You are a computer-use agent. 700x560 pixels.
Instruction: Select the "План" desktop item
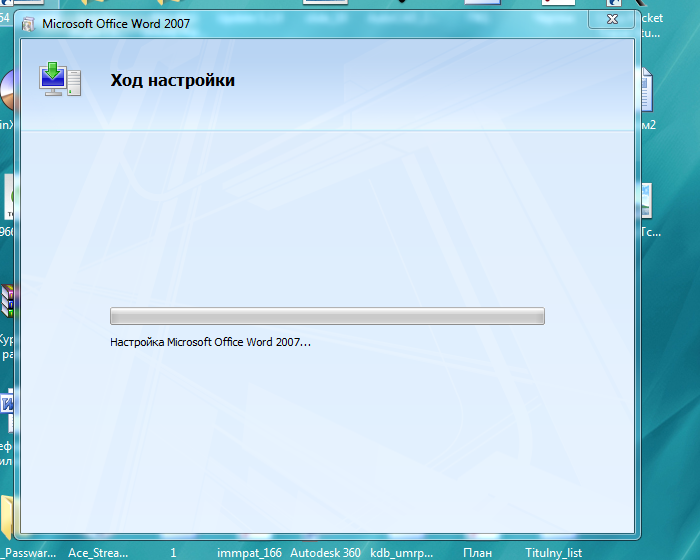click(477, 552)
